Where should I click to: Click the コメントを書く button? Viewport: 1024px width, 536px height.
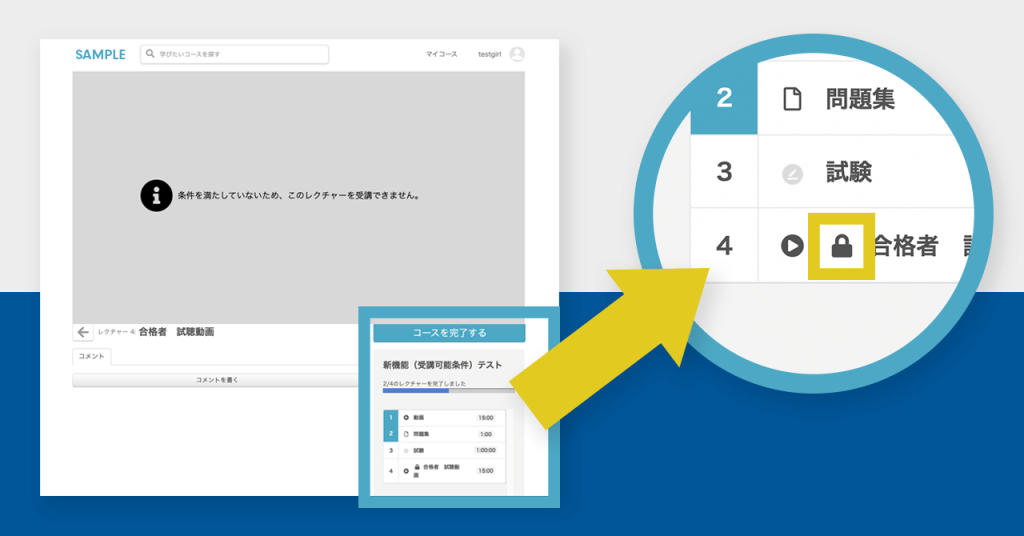[x=216, y=380]
